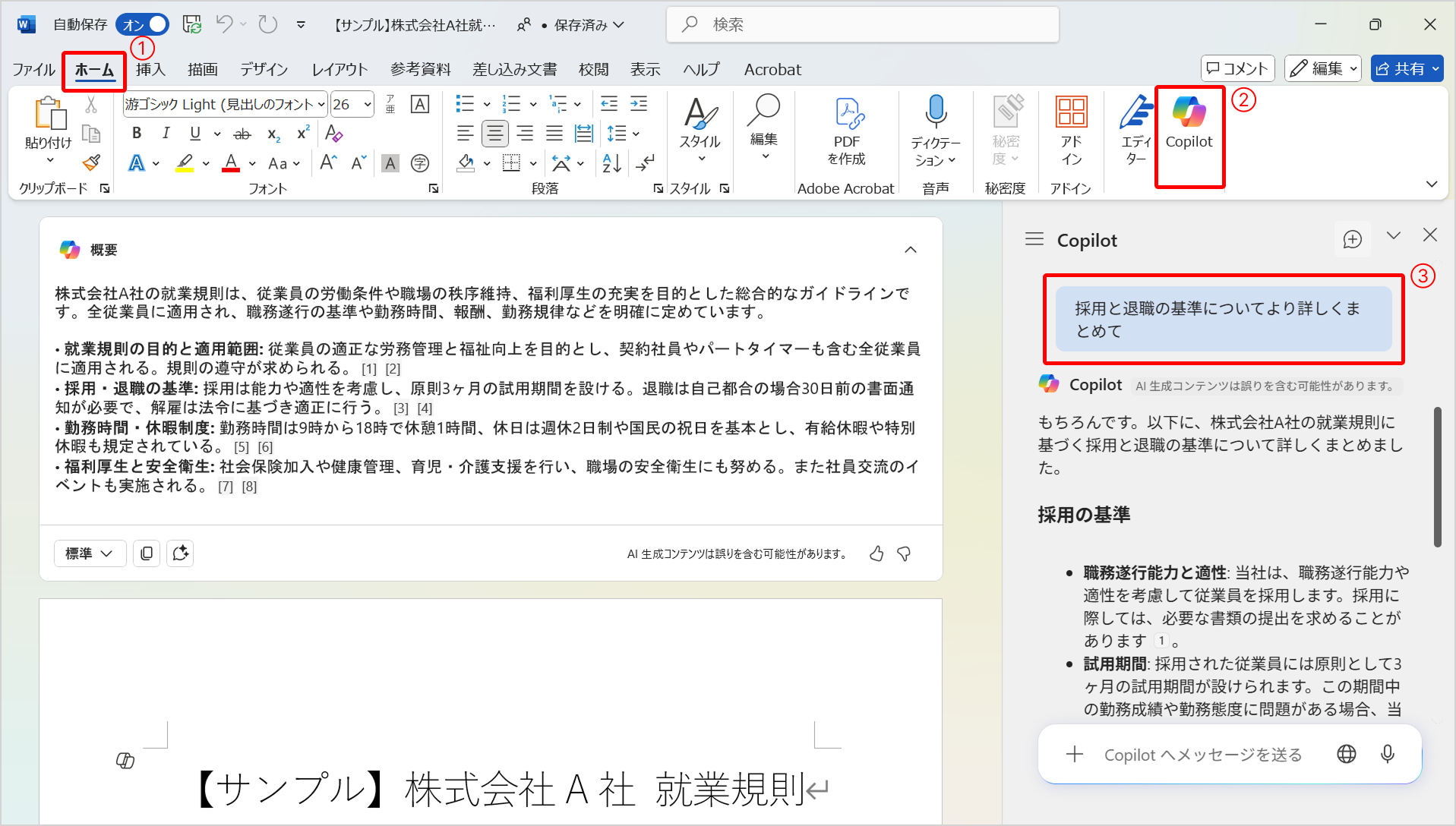Toggle align right
Image resolution: width=1456 pixels, height=826 pixels.
click(525, 134)
